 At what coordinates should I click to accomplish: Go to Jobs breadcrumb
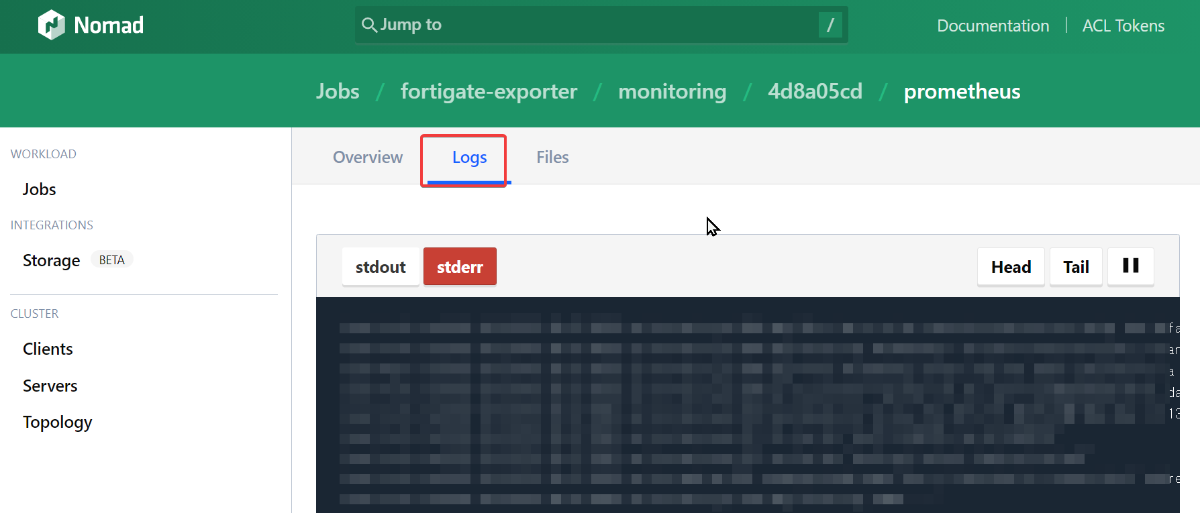click(338, 91)
